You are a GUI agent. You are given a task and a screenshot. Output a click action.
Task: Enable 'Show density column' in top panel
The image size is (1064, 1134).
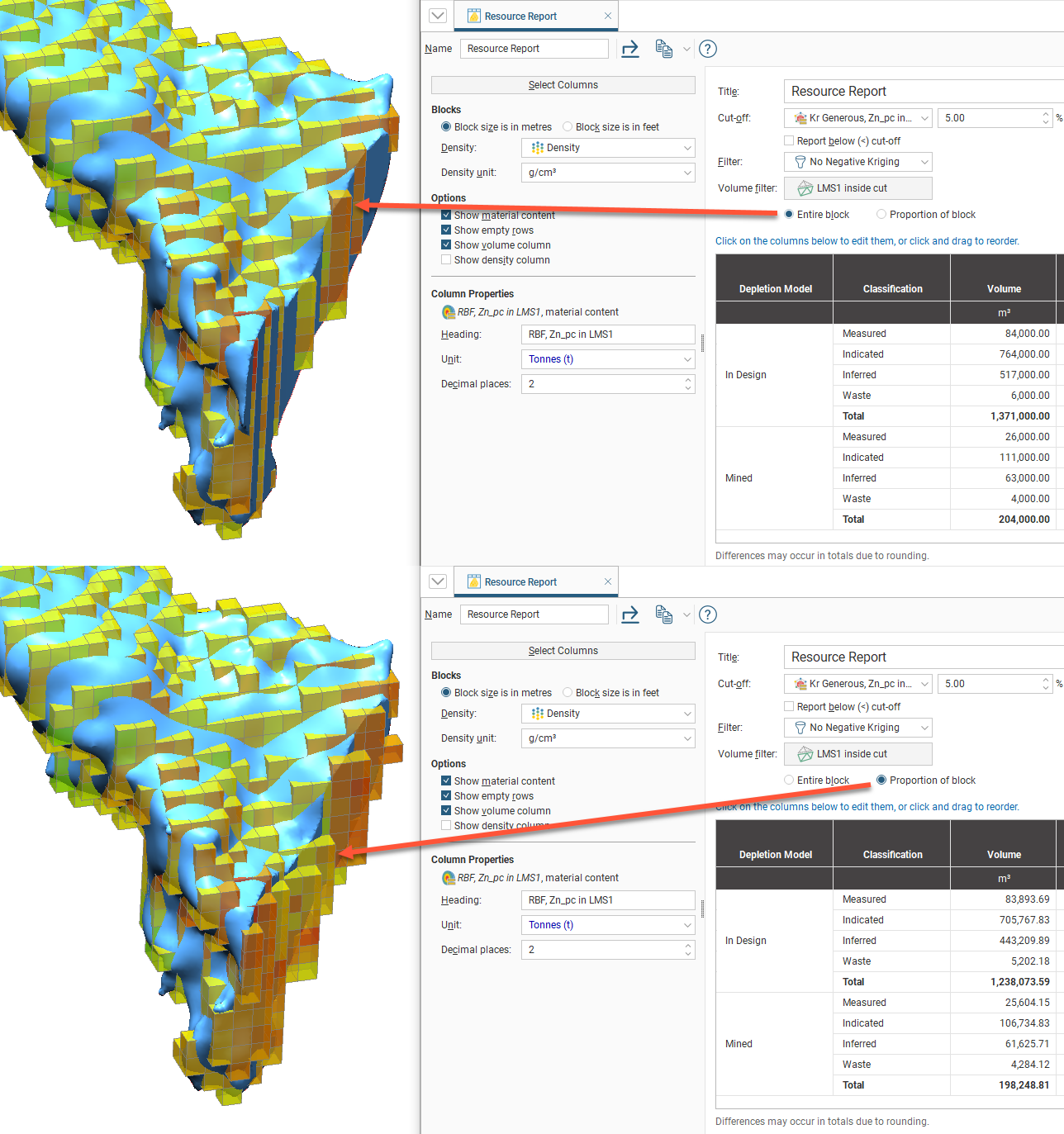pyautogui.click(x=446, y=260)
